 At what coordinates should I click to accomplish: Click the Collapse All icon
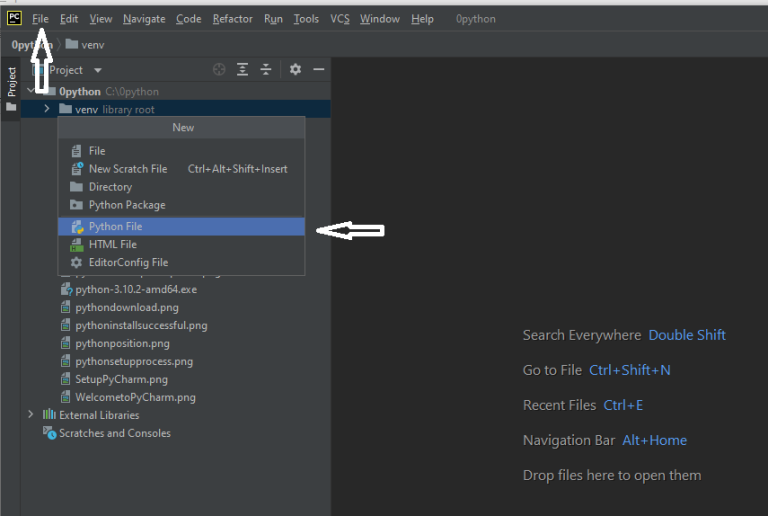pyautogui.click(x=265, y=70)
